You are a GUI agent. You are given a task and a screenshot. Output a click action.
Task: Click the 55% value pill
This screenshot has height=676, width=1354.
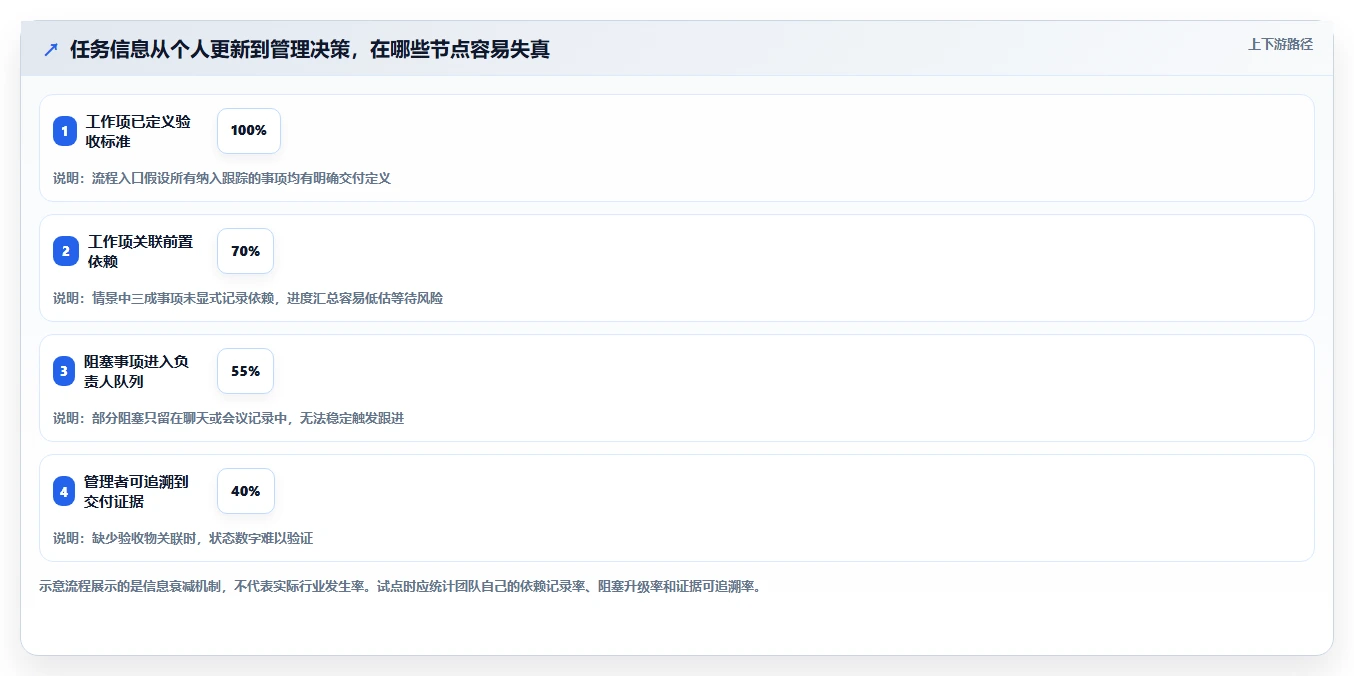245,371
